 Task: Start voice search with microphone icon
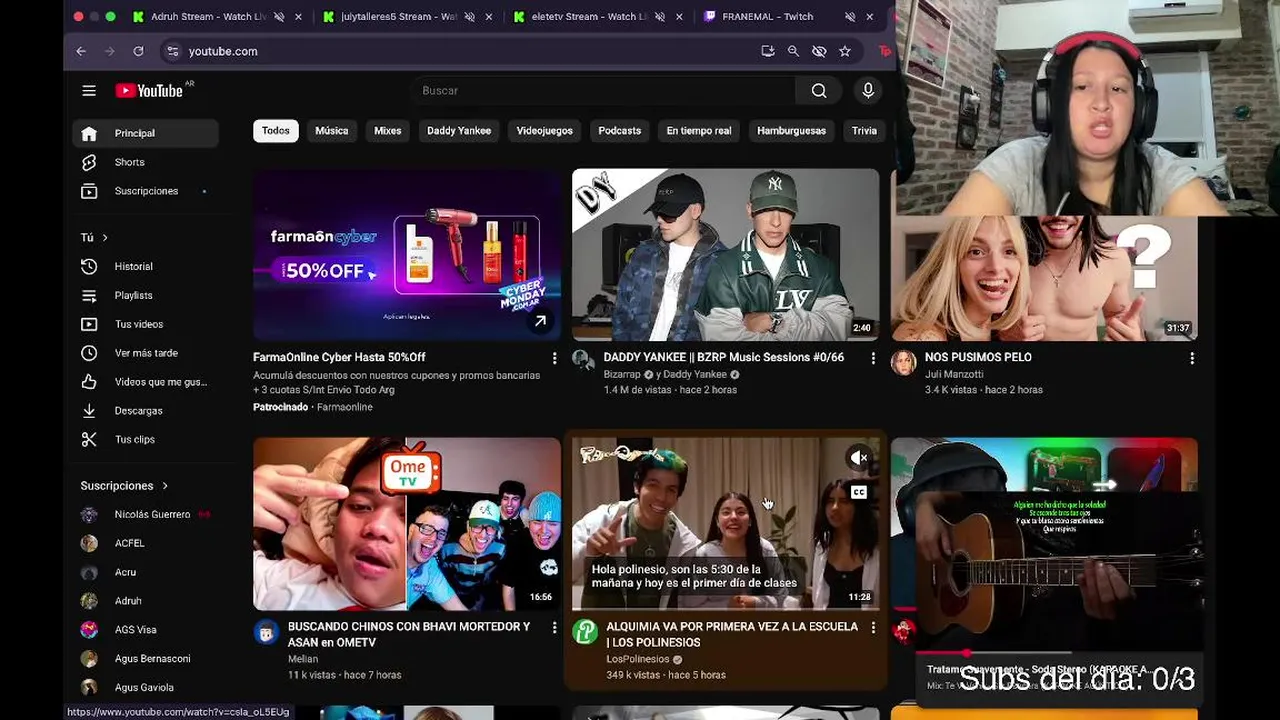click(x=868, y=91)
